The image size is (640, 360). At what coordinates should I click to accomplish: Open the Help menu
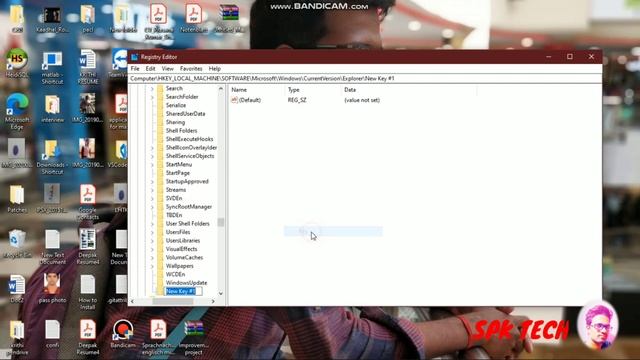click(x=215, y=69)
